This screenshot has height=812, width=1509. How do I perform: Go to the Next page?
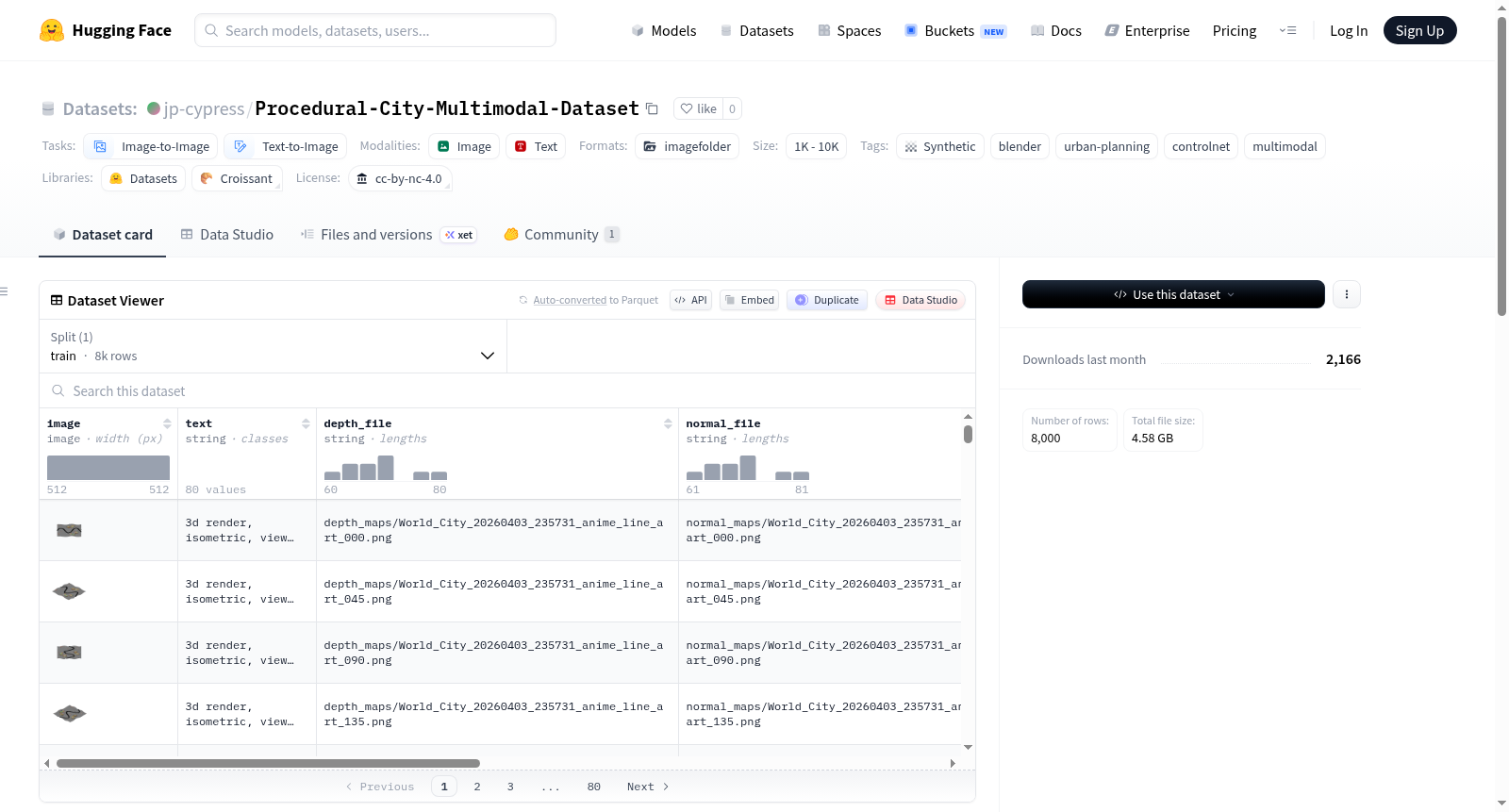tap(648, 787)
